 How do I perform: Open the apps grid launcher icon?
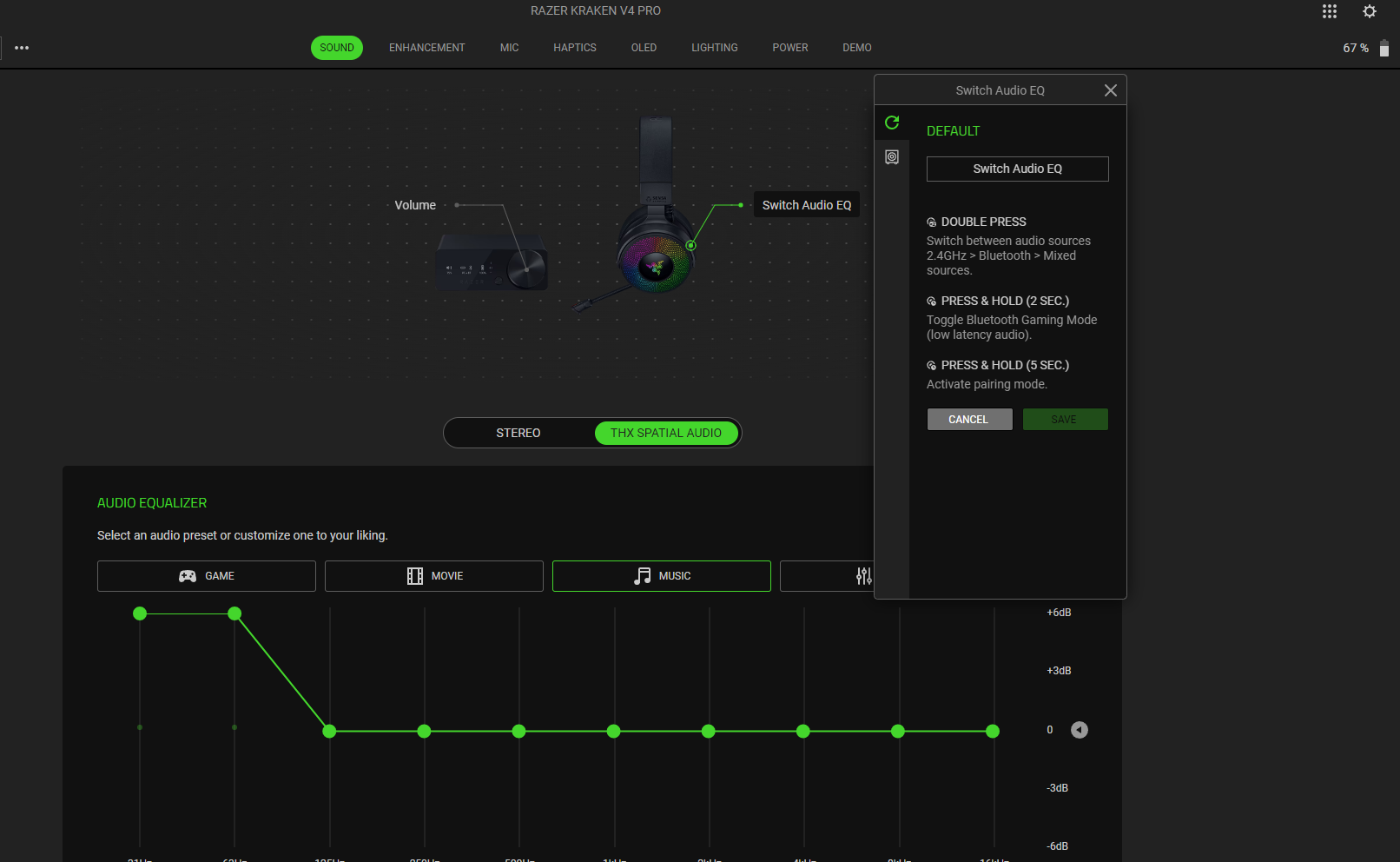pos(1329,11)
